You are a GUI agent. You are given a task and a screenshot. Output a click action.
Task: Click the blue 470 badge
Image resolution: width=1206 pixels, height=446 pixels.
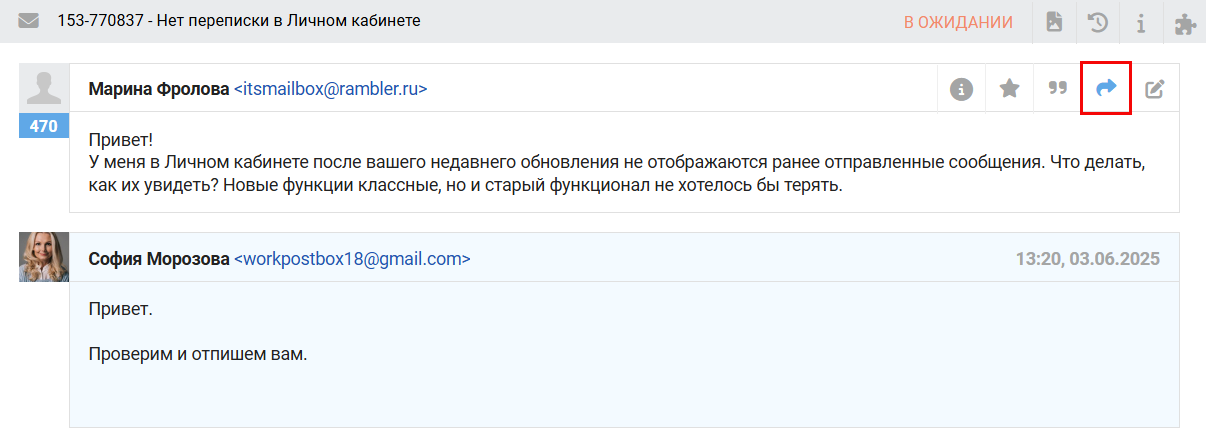point(44,127)
